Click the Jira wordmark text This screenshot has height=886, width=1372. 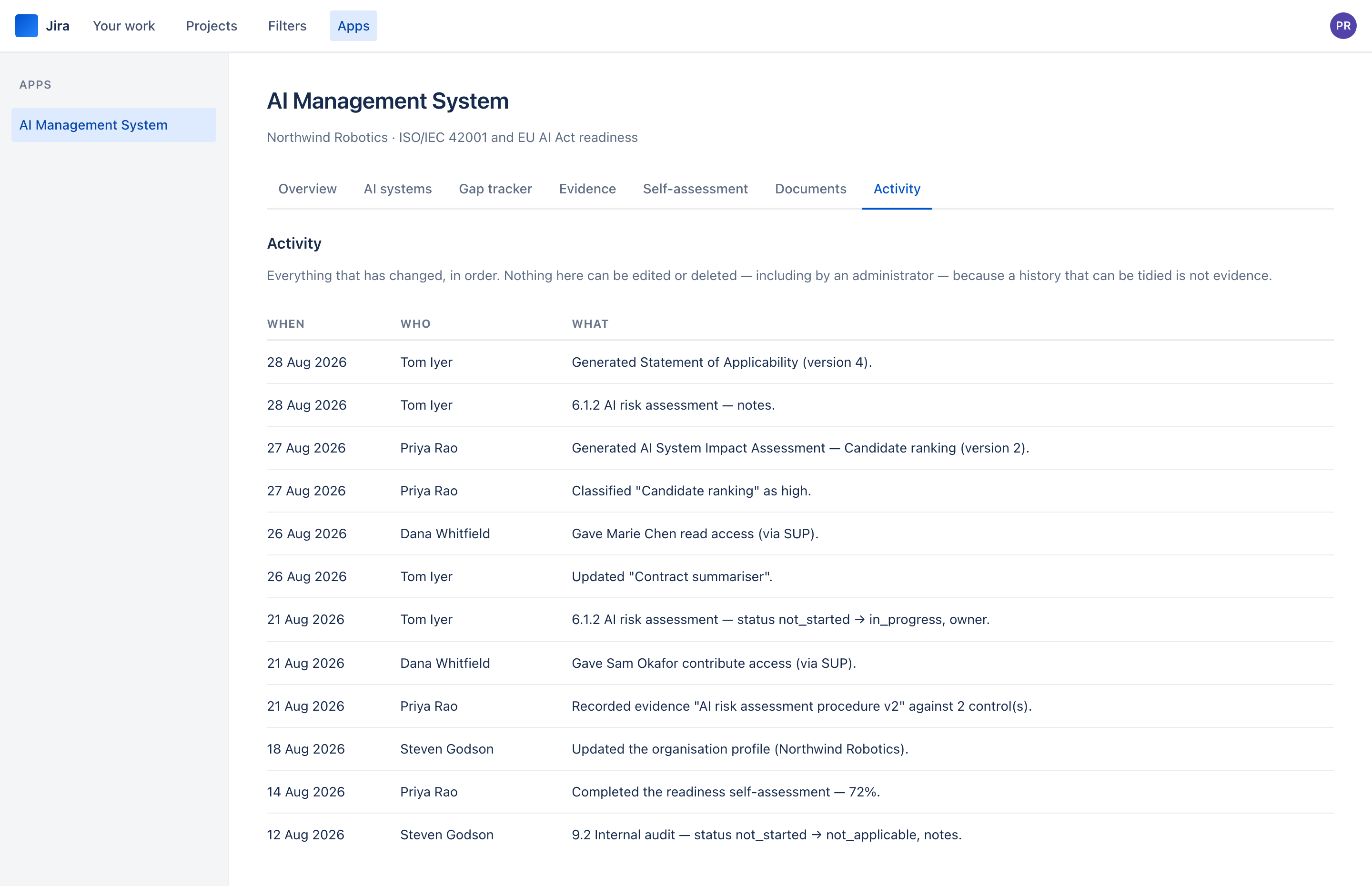click(x=58, y=26)
